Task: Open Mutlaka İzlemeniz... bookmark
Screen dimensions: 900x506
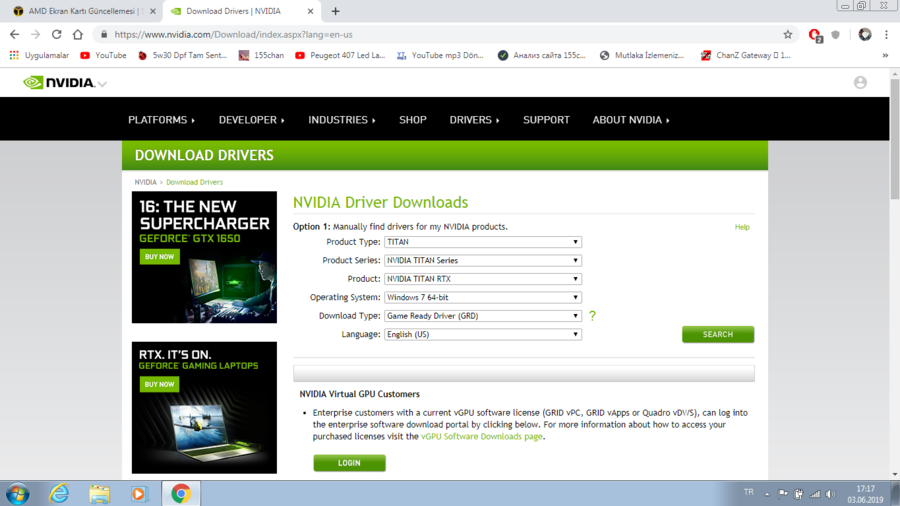Action: coord(642,55)
